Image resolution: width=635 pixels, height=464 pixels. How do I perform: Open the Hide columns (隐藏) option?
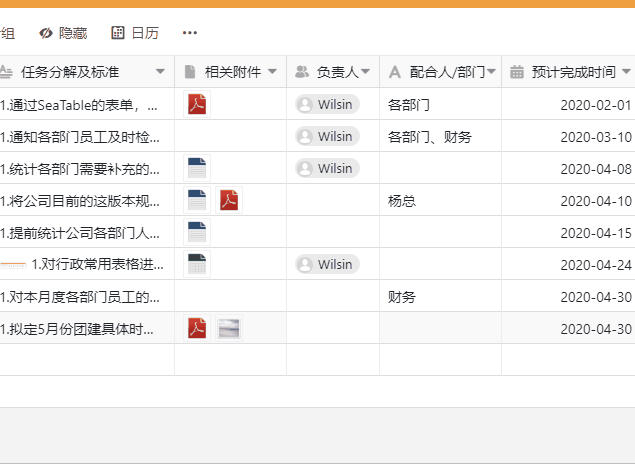[63, 33]
